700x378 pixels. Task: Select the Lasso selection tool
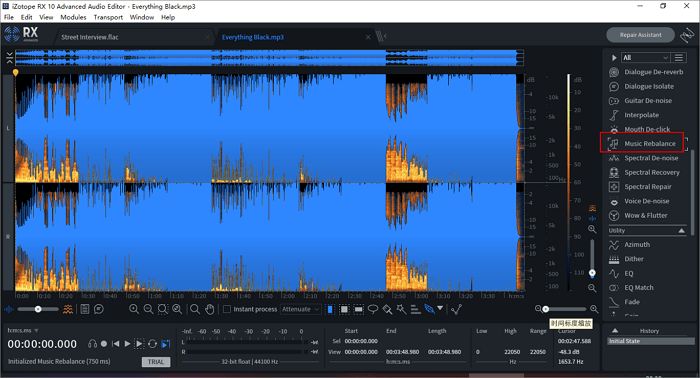pyautogui.click(x=373, y=309)
